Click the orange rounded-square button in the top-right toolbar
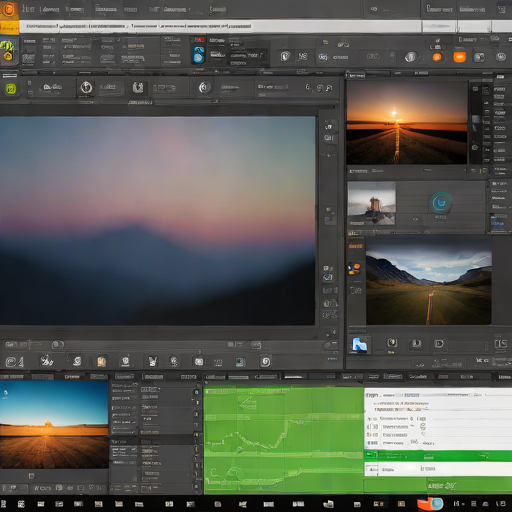Viewport: 512px width, 512px height. [x=459, y=57]
